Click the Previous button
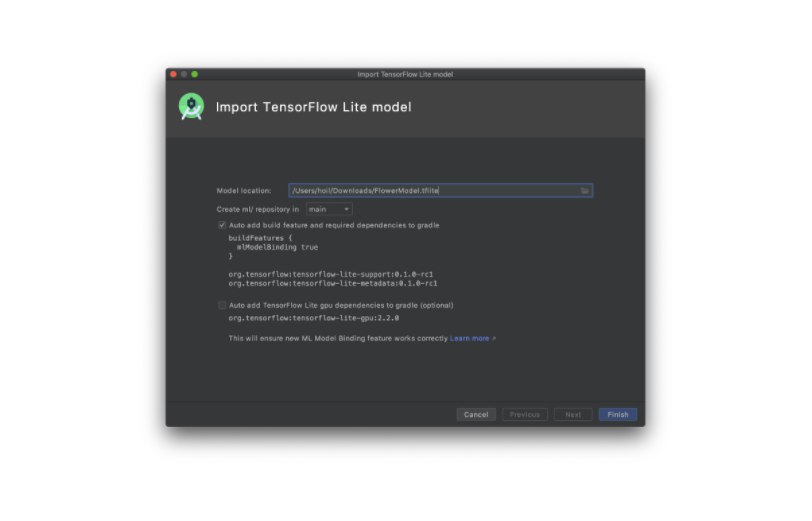Image resolution: width=812 pixels, height=521 pixels. click(x=525, y=414)
